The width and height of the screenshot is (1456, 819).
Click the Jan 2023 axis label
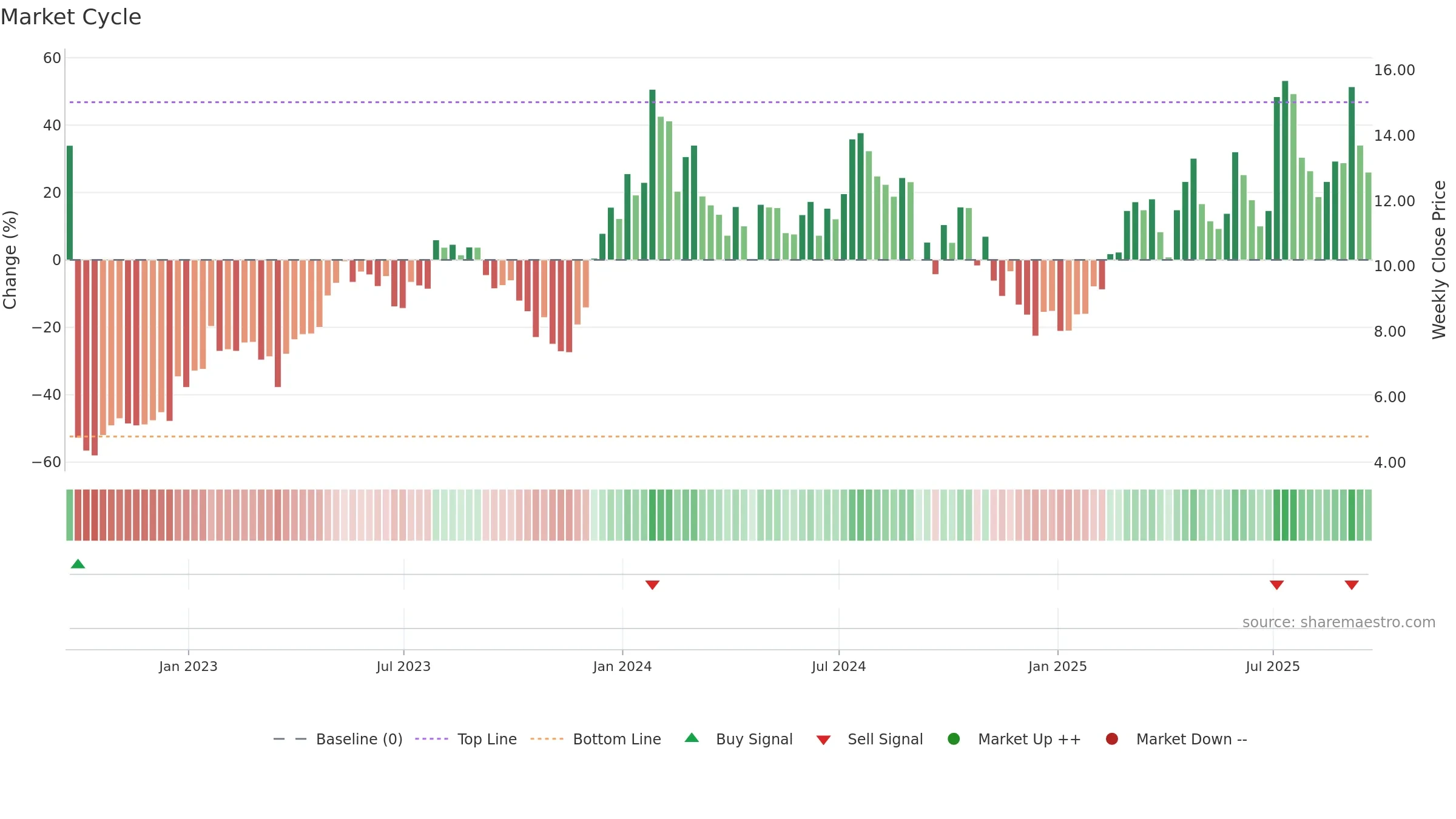pos(188,667)
